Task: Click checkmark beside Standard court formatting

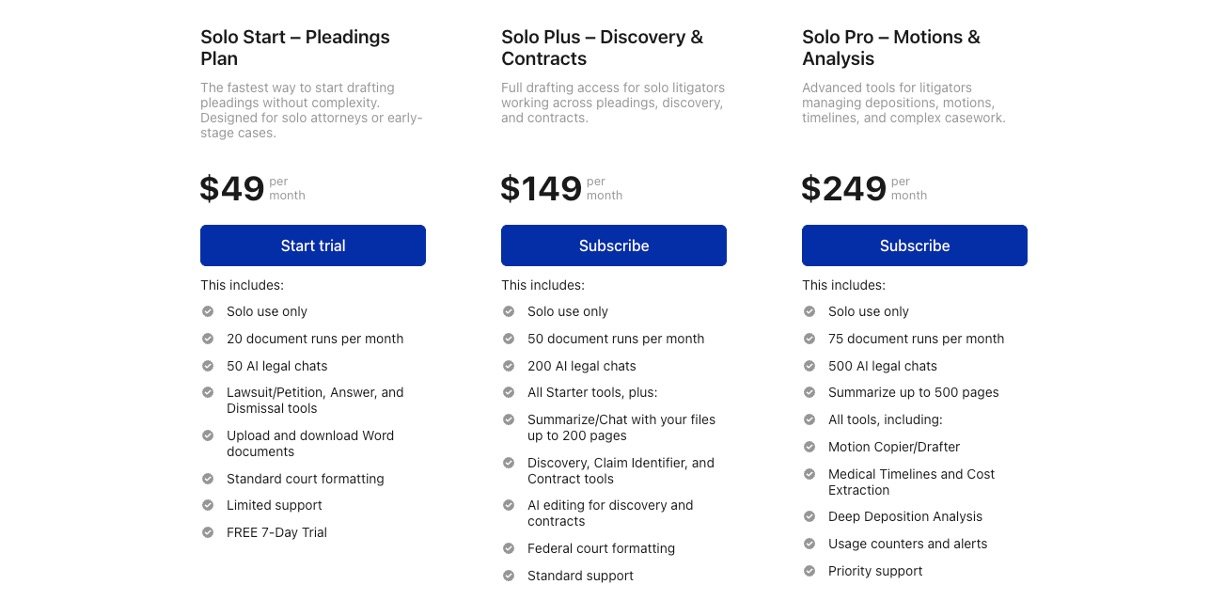Action: (208, 479)
